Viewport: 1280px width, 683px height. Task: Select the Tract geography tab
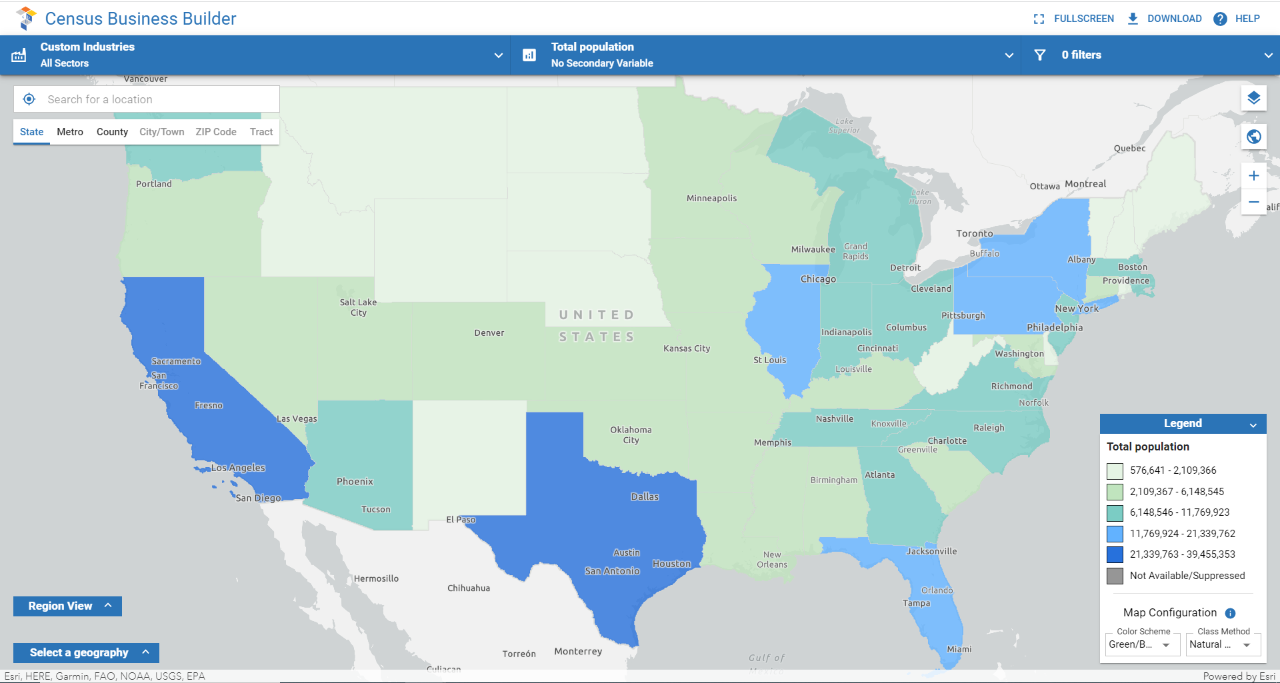(x=261, y=132)
